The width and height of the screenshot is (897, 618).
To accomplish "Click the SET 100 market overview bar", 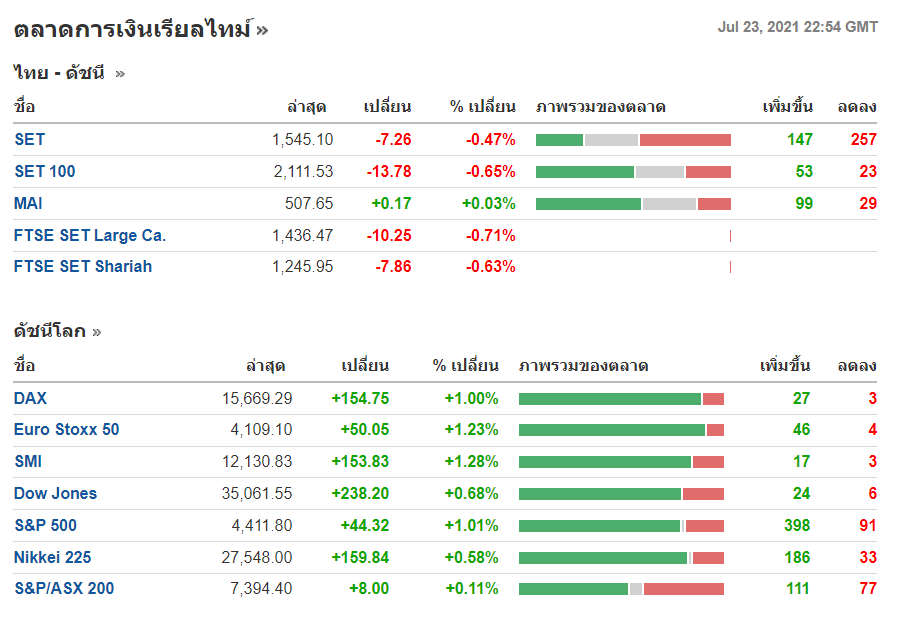I will [x=633, y=172].
